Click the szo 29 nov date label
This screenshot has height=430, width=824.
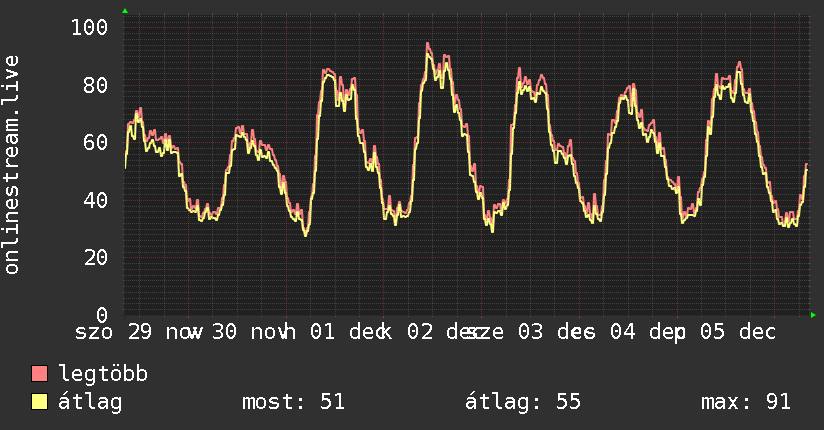[x=139, y=332]
